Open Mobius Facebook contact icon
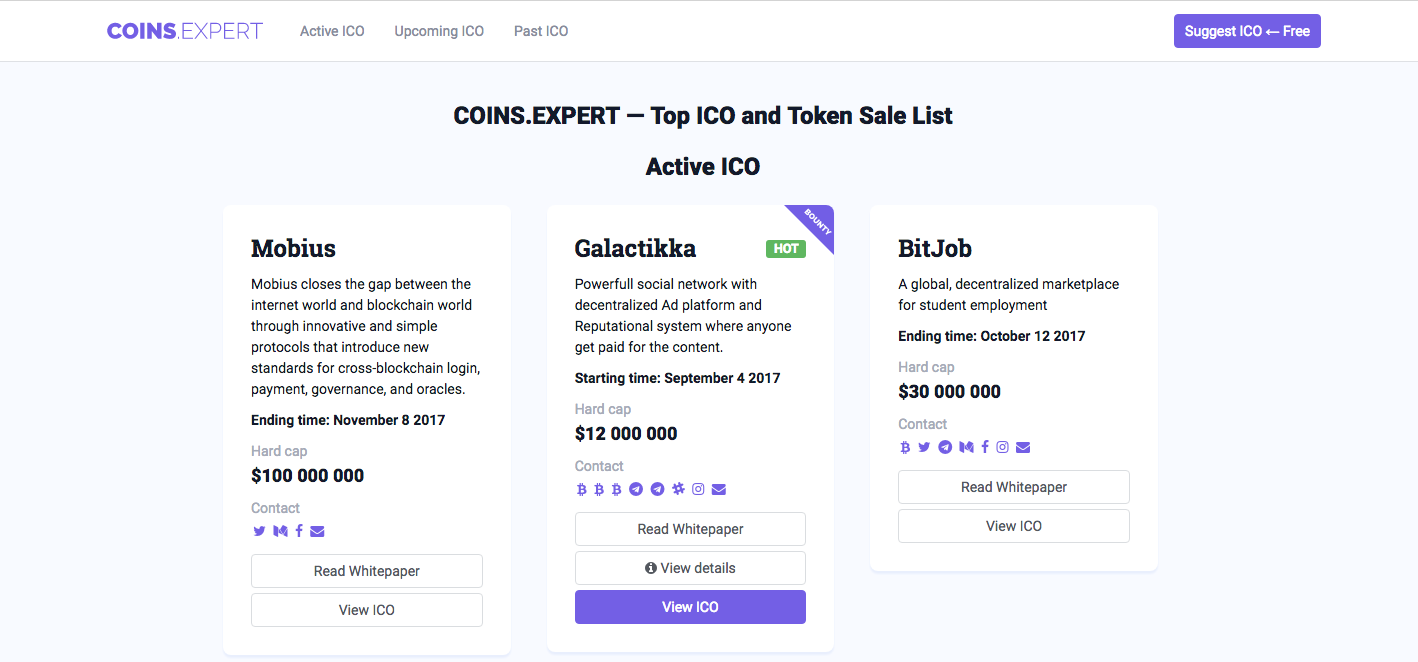This screenshot has width=1418, height=662. [x=299, y=531]
